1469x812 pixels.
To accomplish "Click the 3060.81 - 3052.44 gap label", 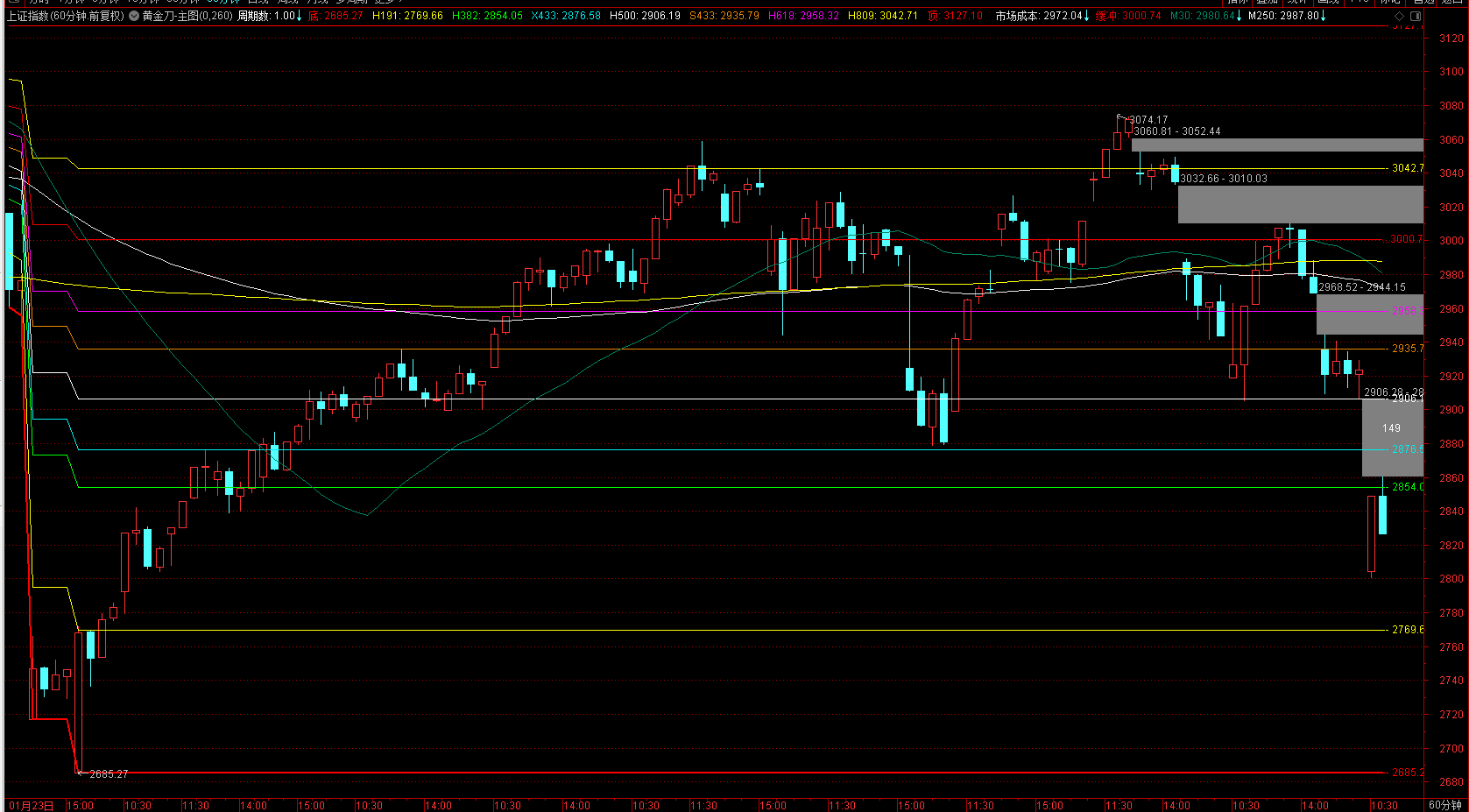I will pyautogui.click(x=1176, y=131).
